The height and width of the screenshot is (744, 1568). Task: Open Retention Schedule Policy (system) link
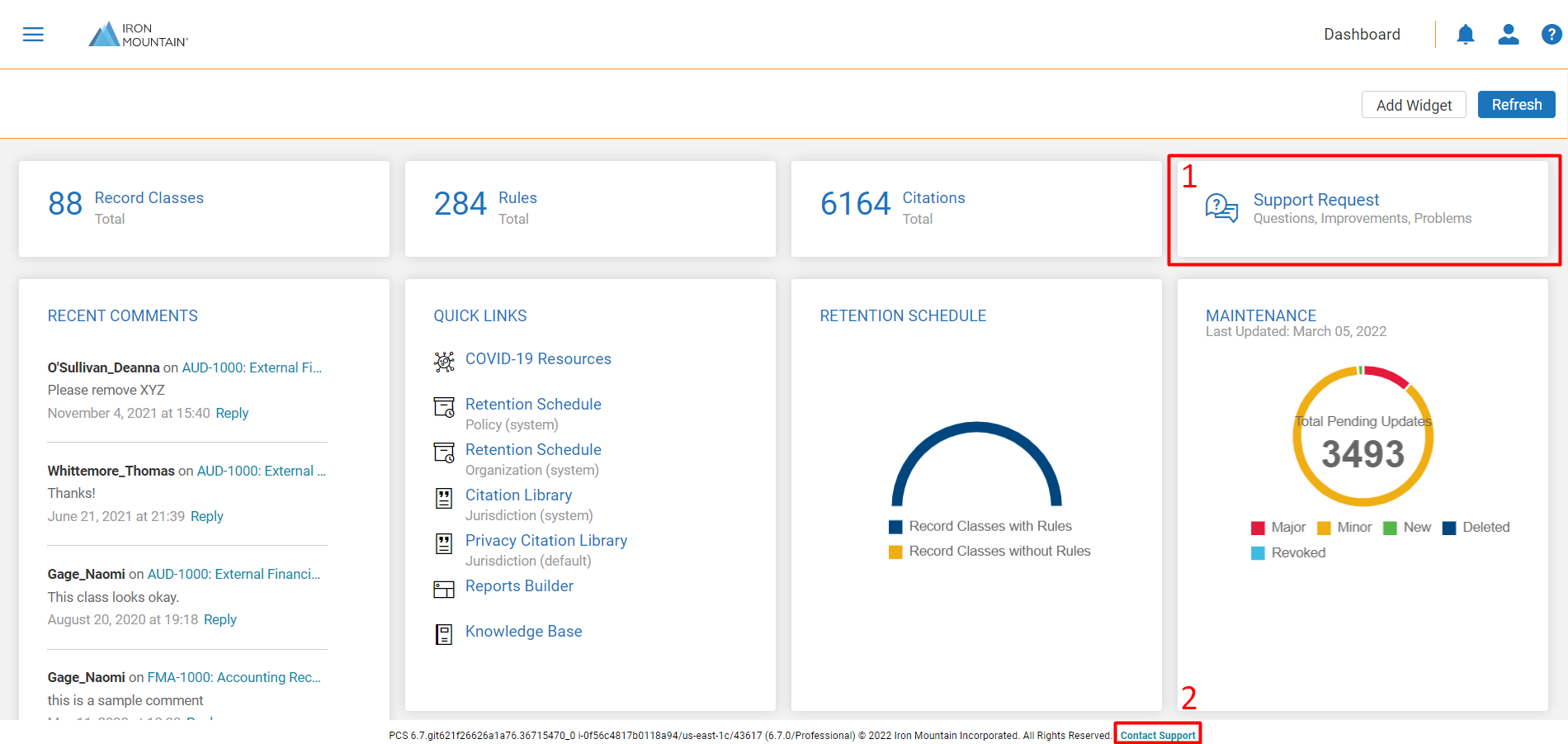(533, 405)
